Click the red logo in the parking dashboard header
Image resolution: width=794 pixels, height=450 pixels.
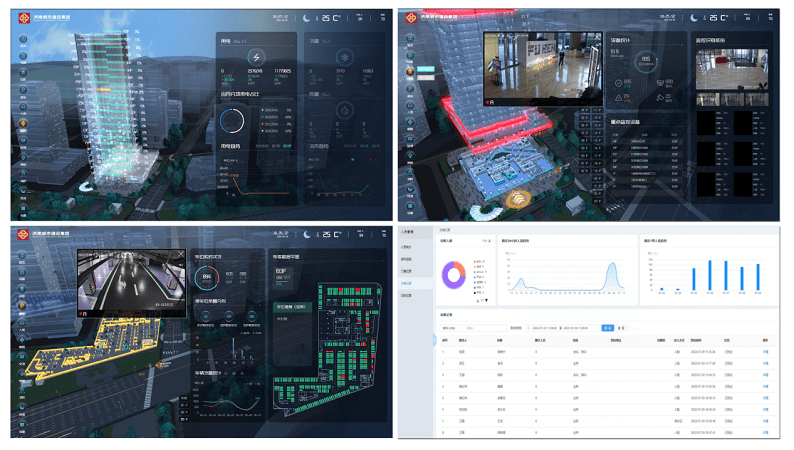pyautogui.click(x=23, y=234)
